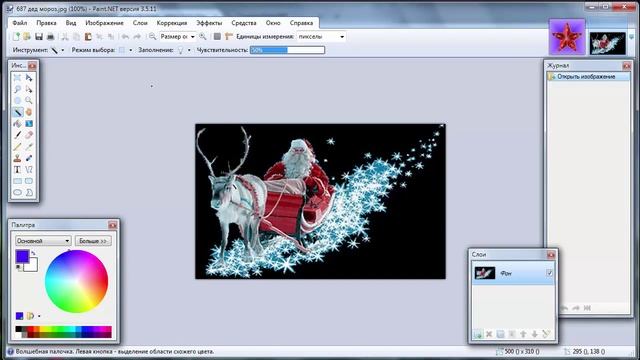Toggle the rulers toolbar button
This screenshot has width=640, height=360.
click(x=229, y=37)
